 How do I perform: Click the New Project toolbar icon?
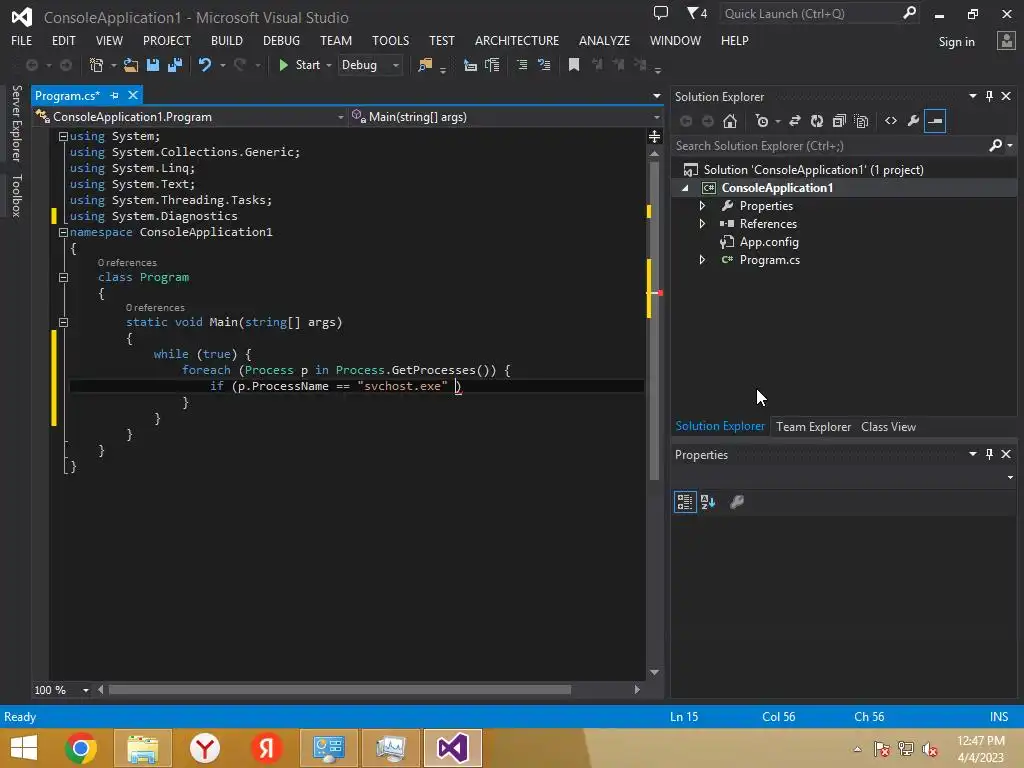[x=97, y=65]
